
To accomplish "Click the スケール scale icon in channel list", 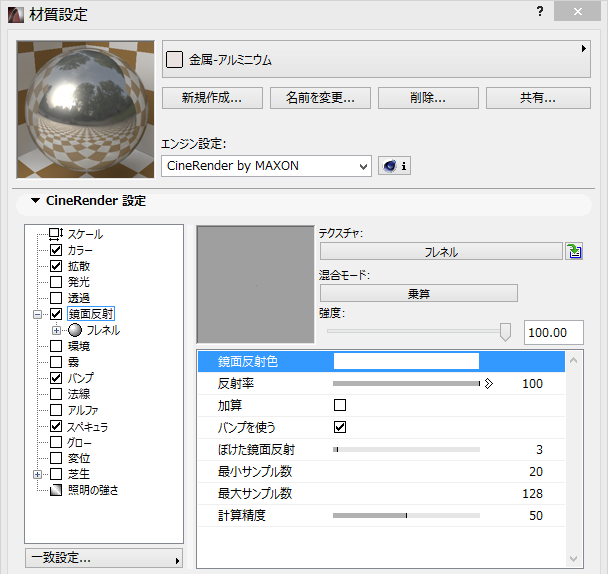I will (56, 234).
